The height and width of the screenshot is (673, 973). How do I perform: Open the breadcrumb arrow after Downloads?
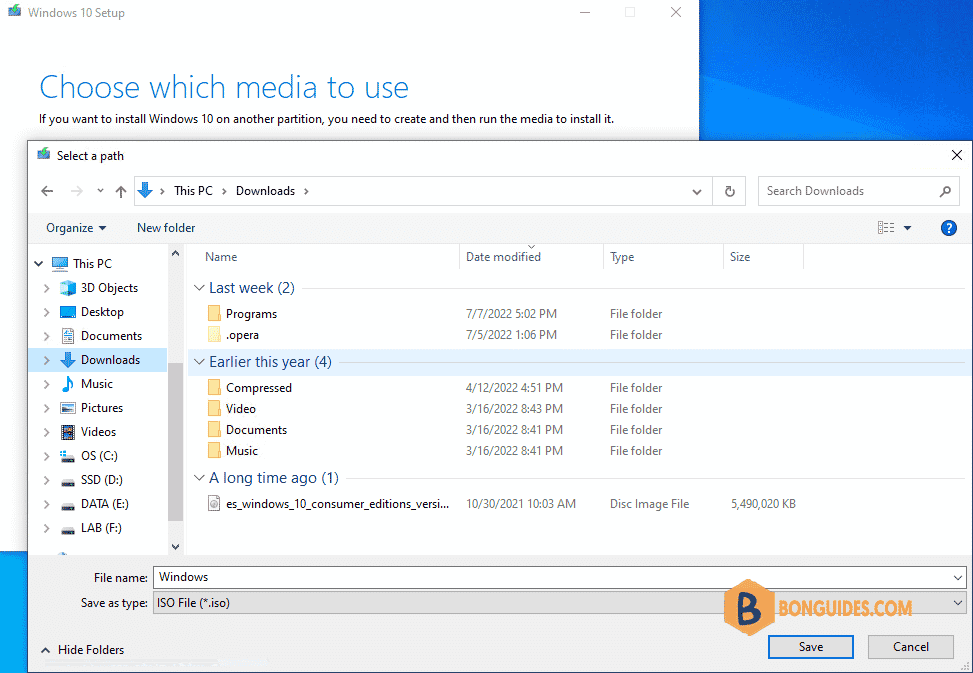click(x=306, y=191)
